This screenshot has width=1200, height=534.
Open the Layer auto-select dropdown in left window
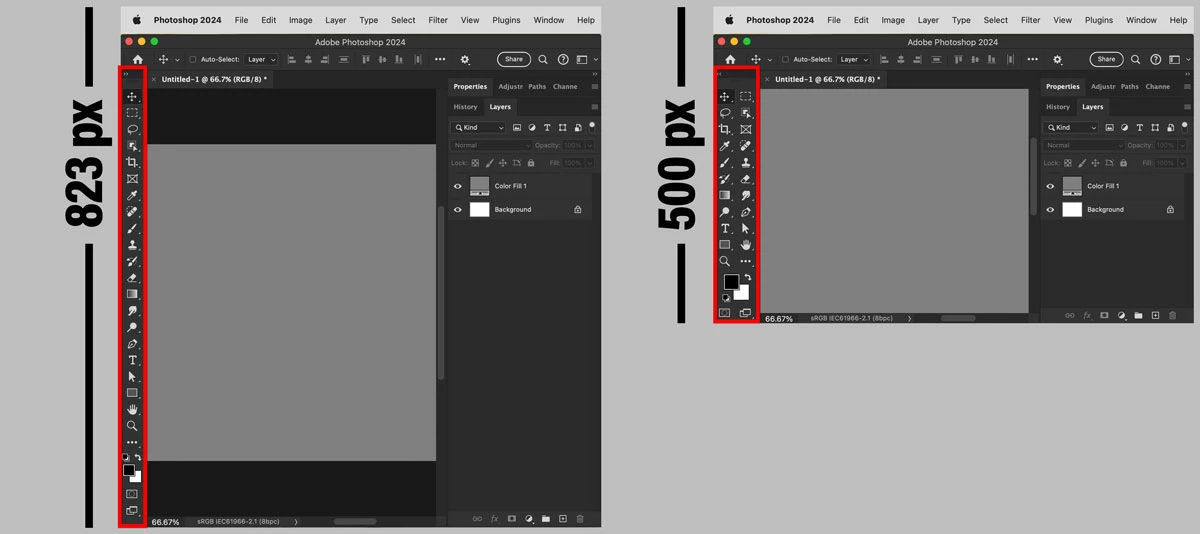[262, 60]
